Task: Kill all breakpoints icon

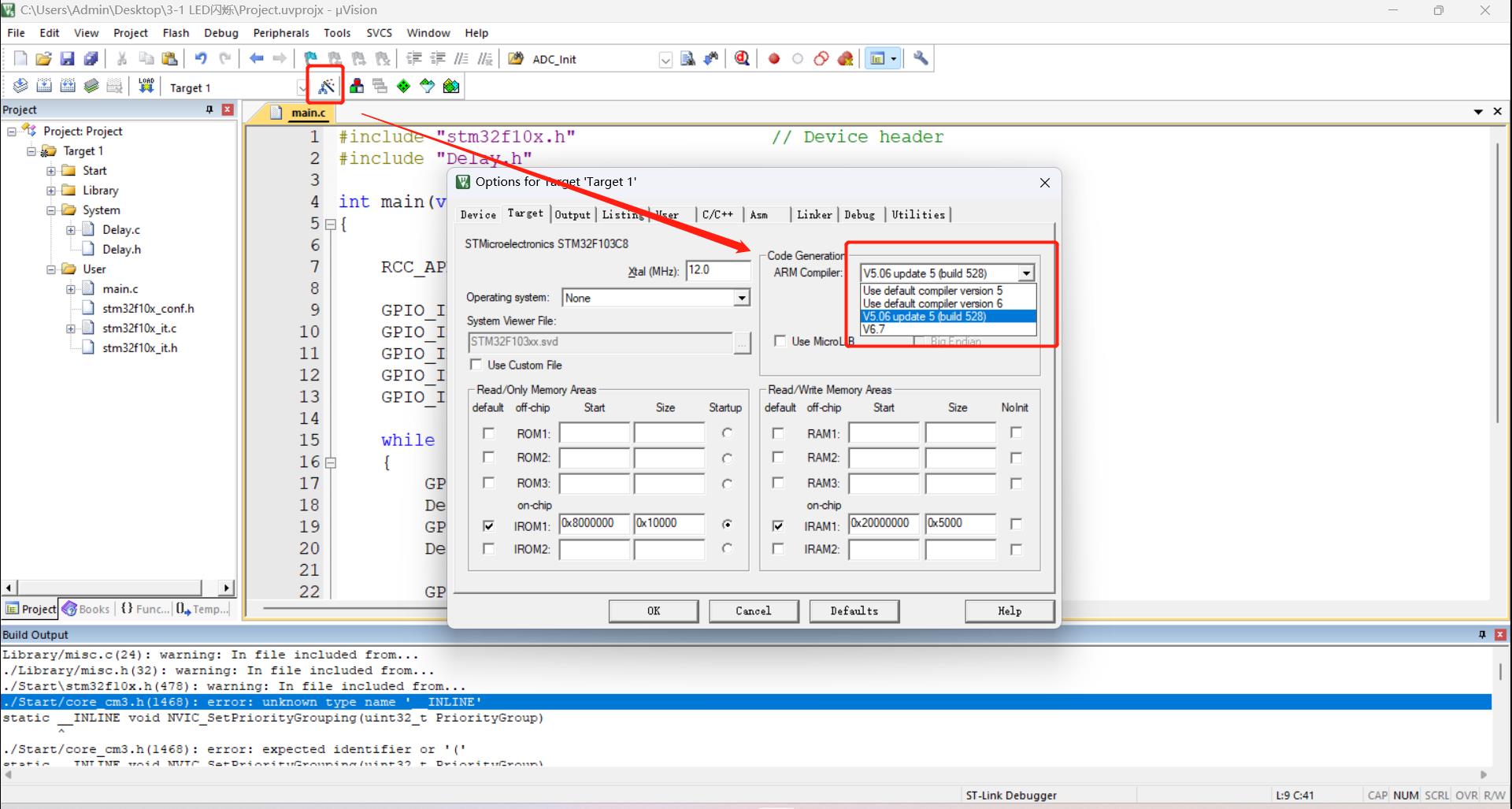Action: (846, 58)
